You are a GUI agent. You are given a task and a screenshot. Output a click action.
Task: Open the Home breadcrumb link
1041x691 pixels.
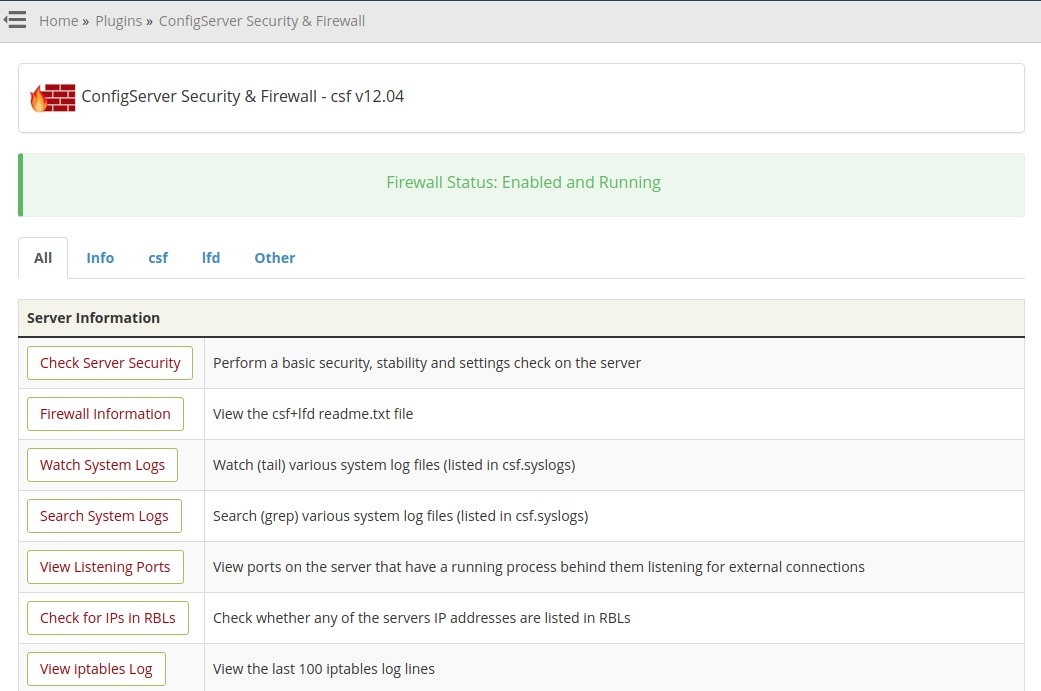58,21
